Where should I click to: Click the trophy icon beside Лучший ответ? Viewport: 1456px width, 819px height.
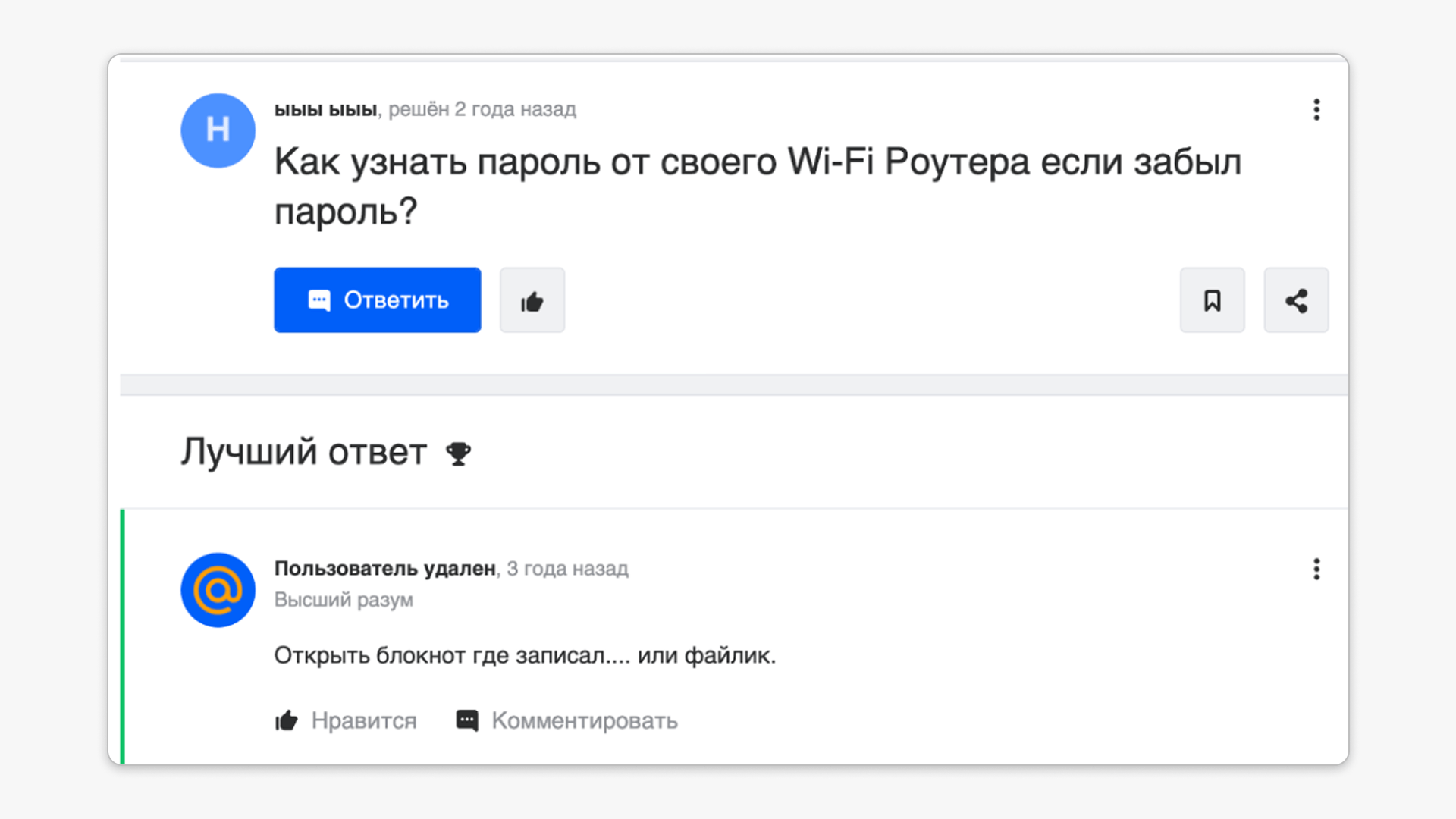[458, 453]
